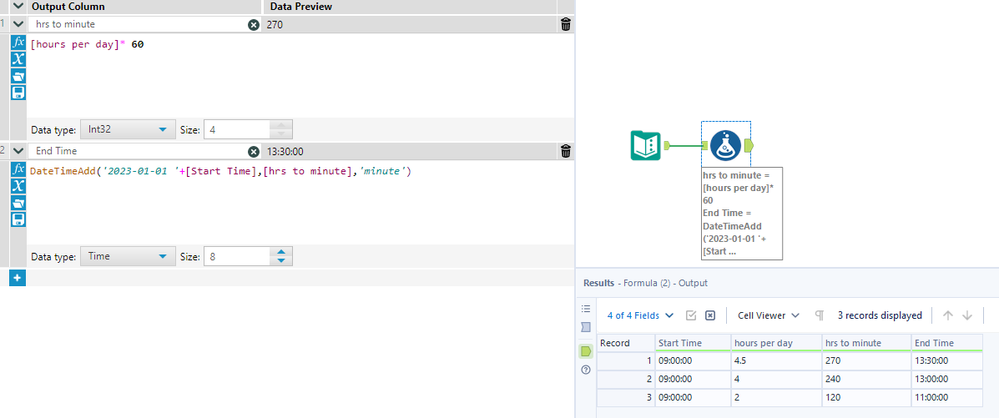Click the Size field showing 8
This screenshot has width=999, height=418.
236,257
